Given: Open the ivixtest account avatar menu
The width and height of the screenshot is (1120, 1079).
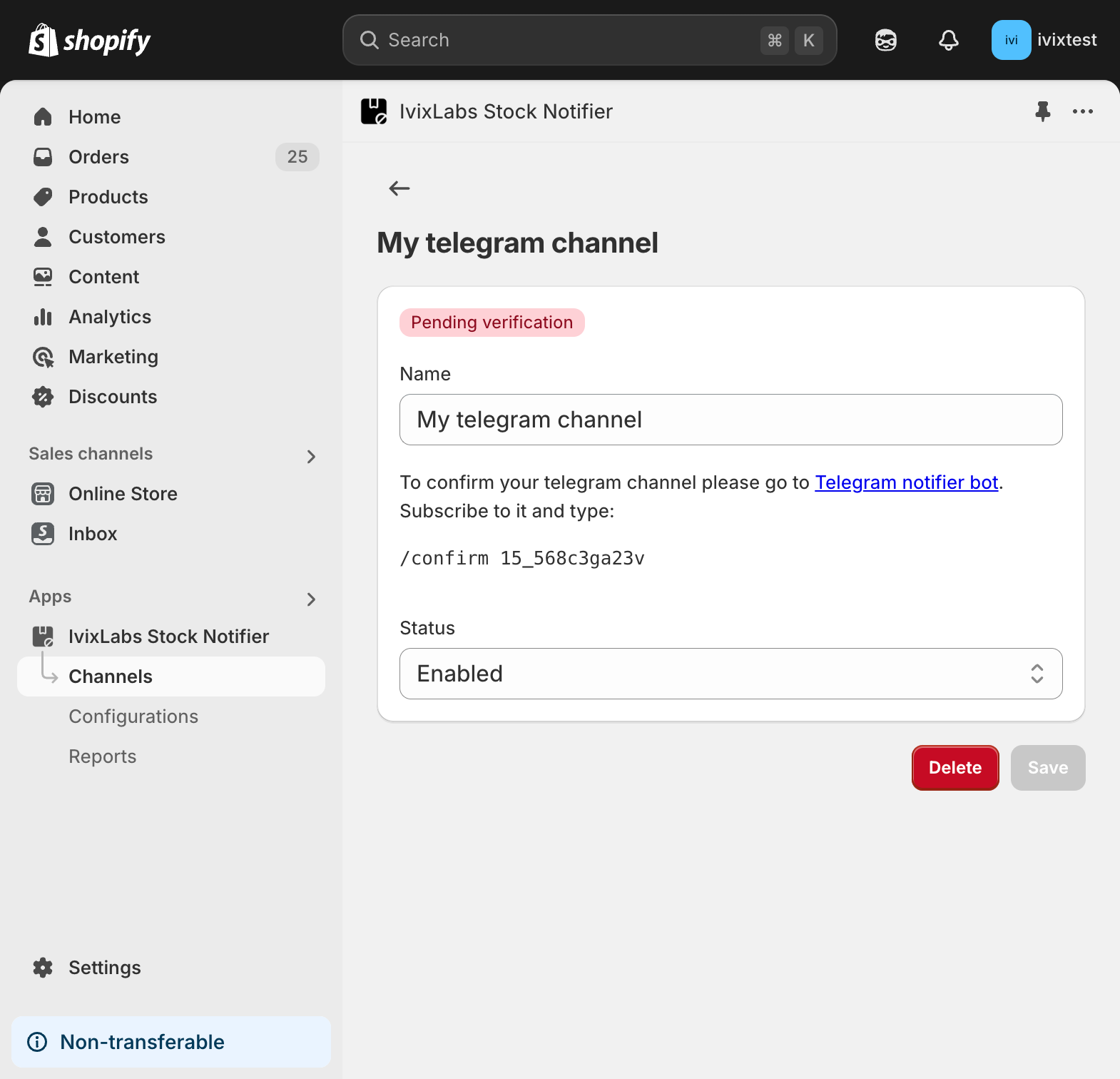Looking at the screenshot, I should [x=1011, y=40].
